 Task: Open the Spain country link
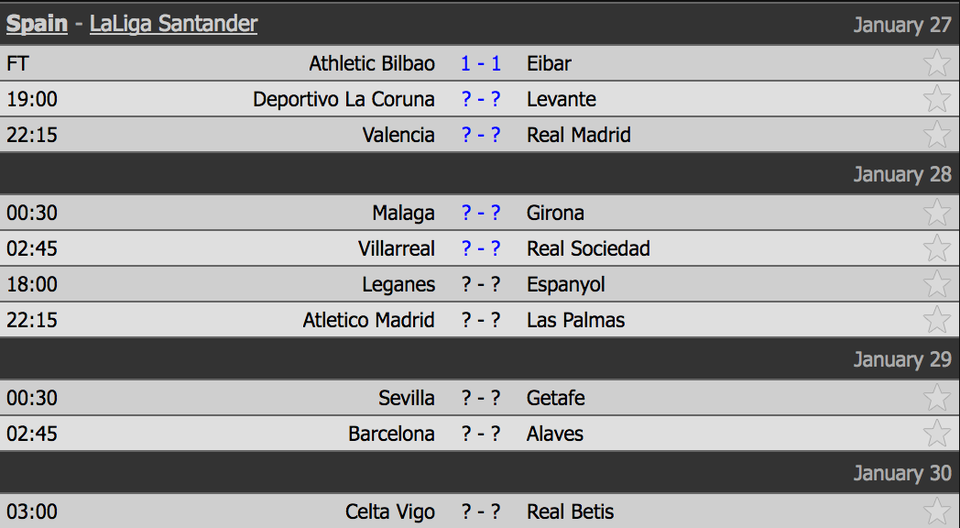click(37, 24)
